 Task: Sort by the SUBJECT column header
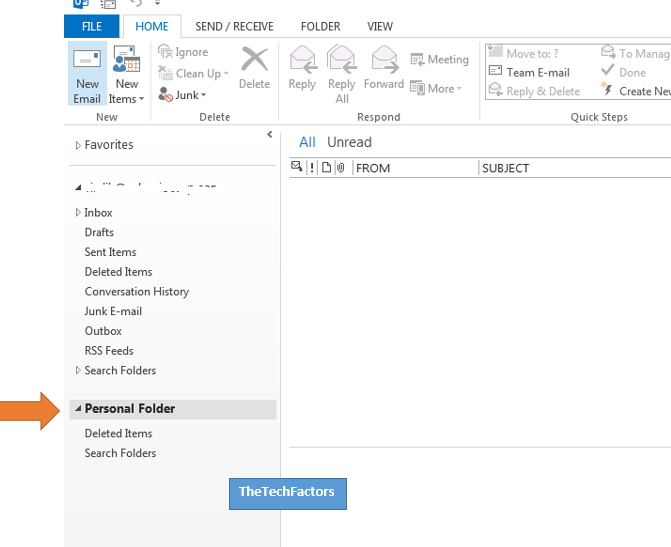point(576,168)
